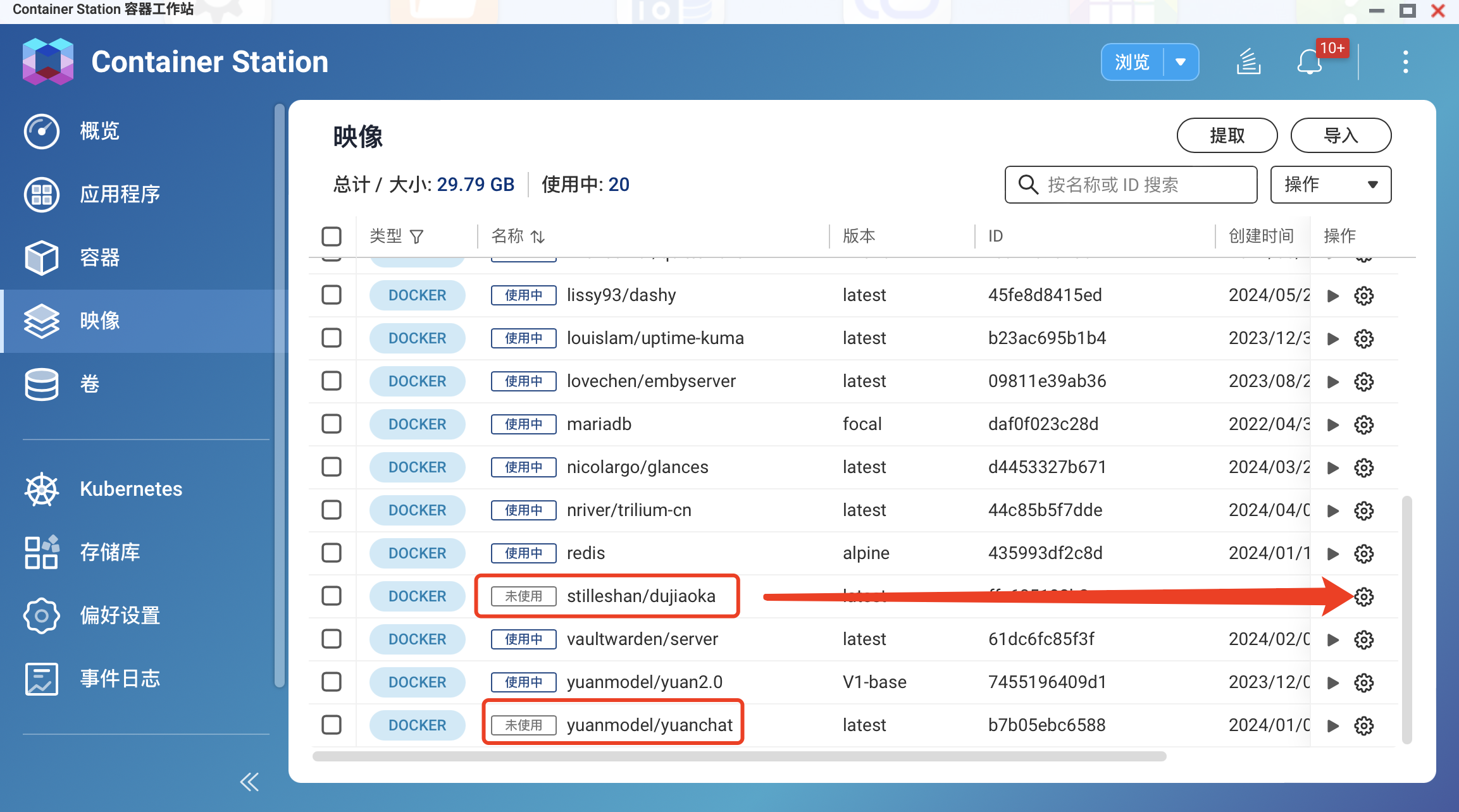This screenshot has width=1459, height=812.
Task: Run nriver/trilium-cn play icon
Action: [1333, 510]
